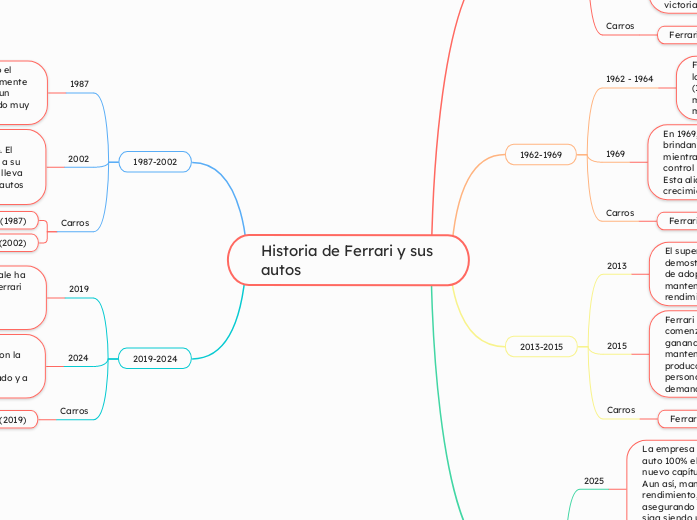Select the description box connected to 1987
The image size is (697, 520).
point(24,93)
